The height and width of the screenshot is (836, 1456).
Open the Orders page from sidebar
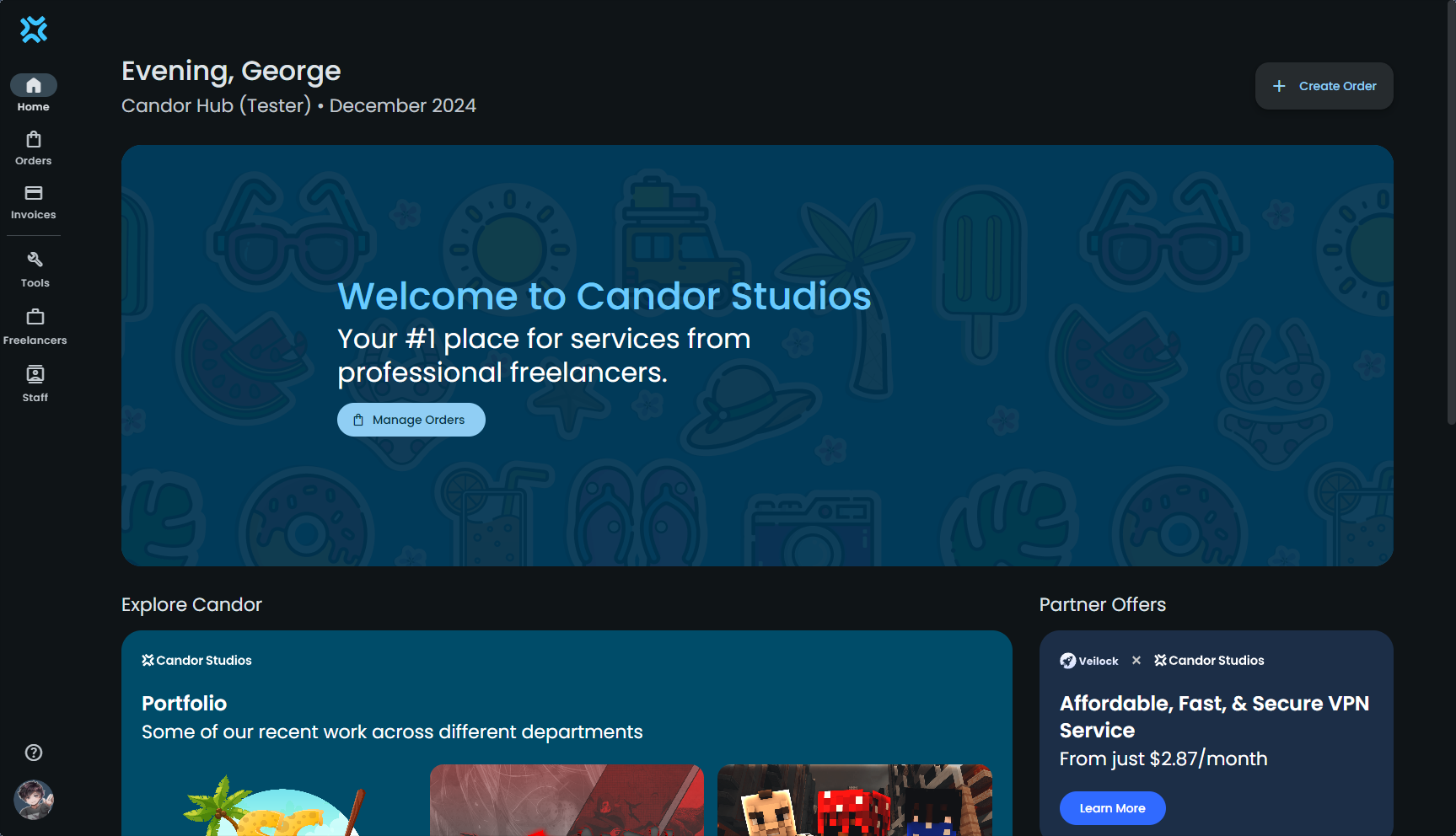pos(34,147)
